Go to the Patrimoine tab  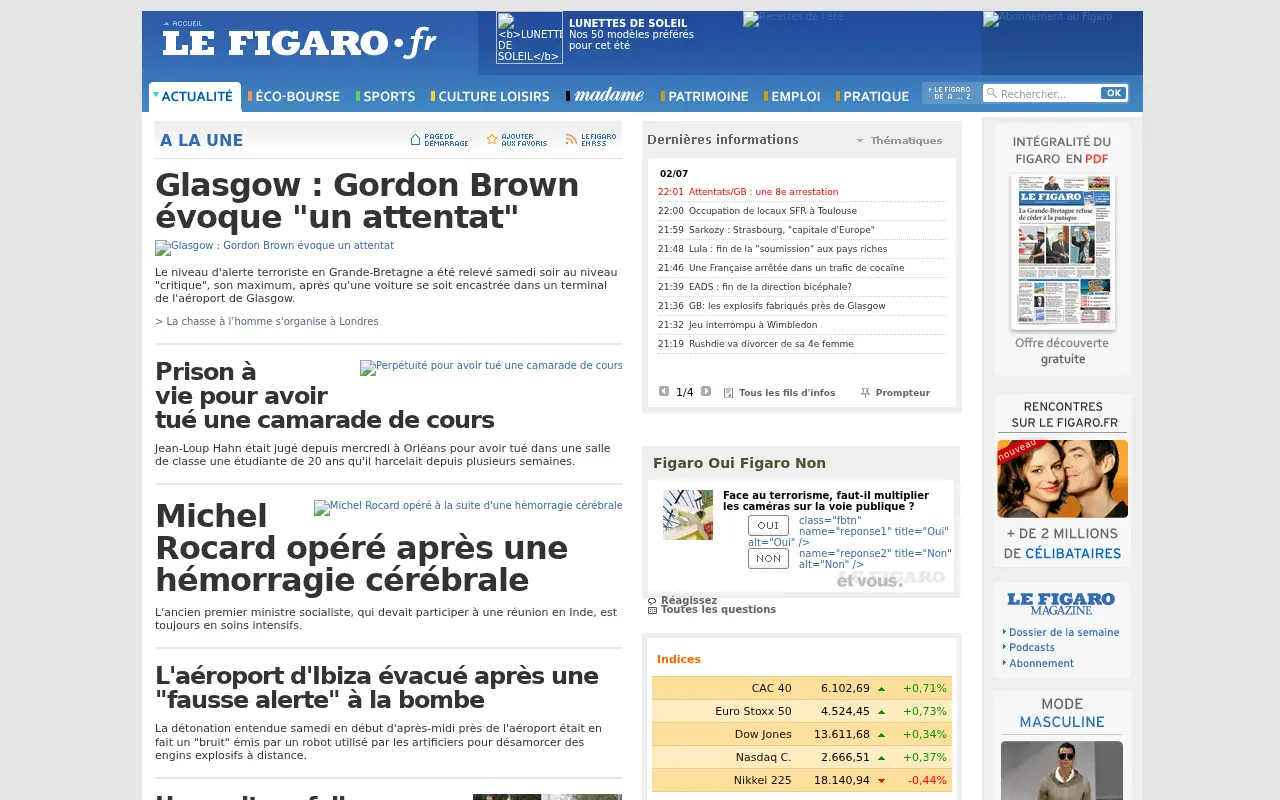pos(705,97)
